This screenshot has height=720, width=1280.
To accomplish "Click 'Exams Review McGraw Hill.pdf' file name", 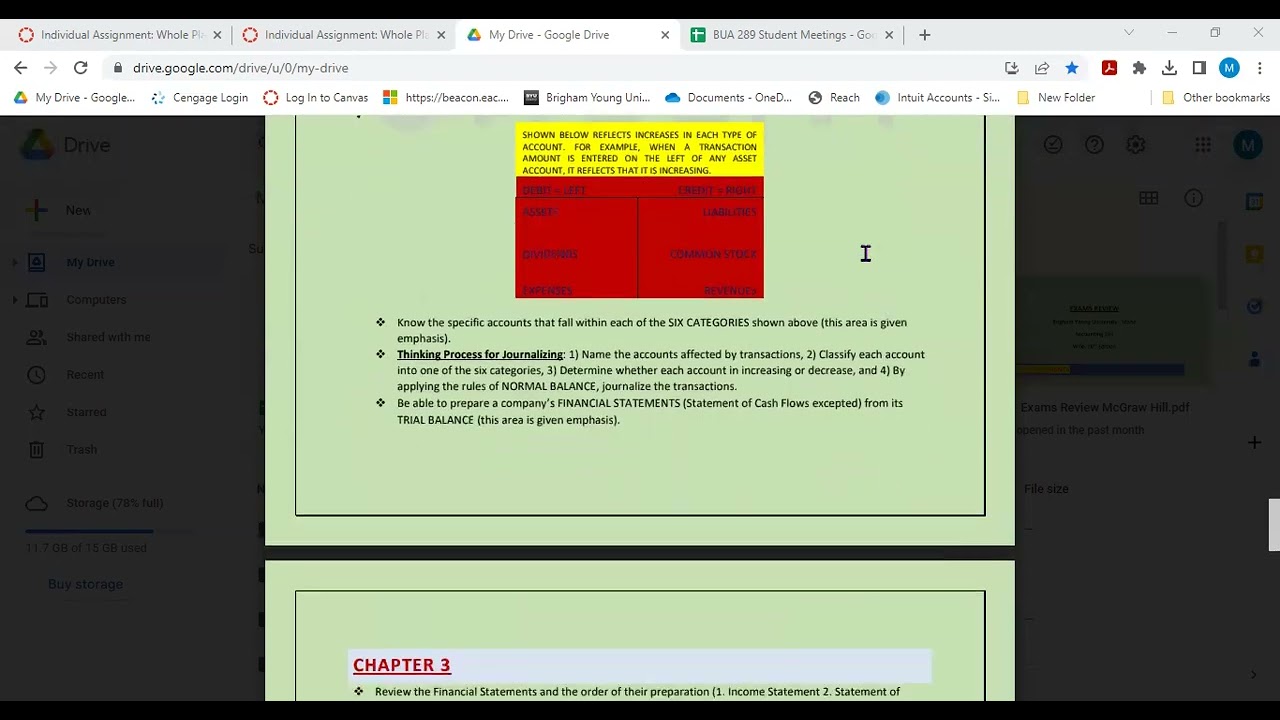I will tap(1104, 408).
